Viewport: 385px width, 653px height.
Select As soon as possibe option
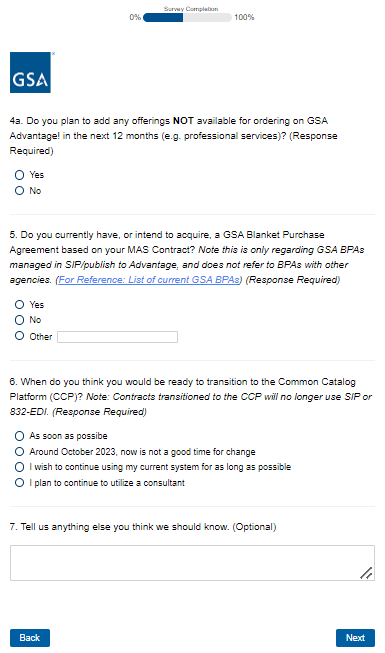coord(20,436)
